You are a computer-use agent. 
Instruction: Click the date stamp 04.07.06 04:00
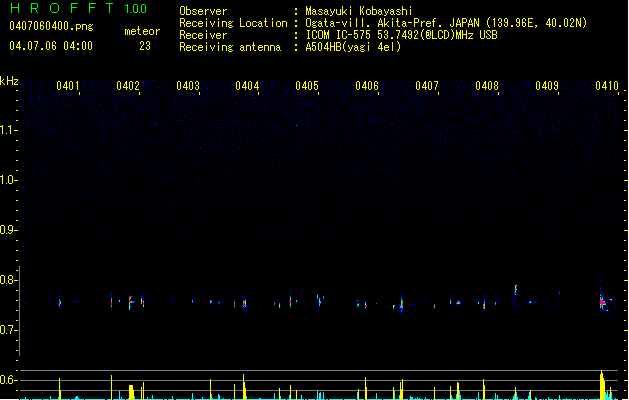point(51,46)
